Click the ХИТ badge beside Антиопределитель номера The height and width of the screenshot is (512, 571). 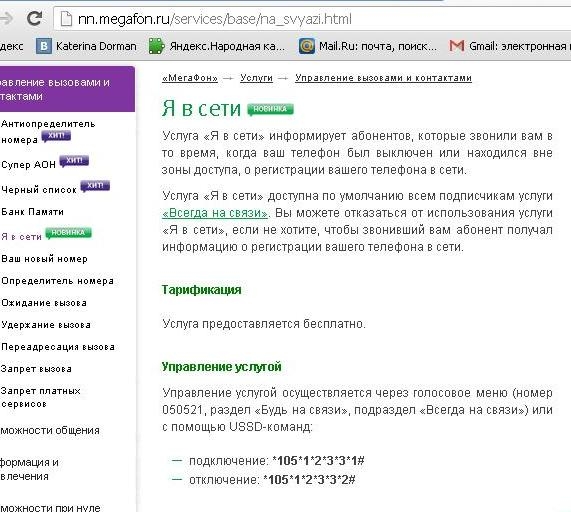(x=56, y=136)
